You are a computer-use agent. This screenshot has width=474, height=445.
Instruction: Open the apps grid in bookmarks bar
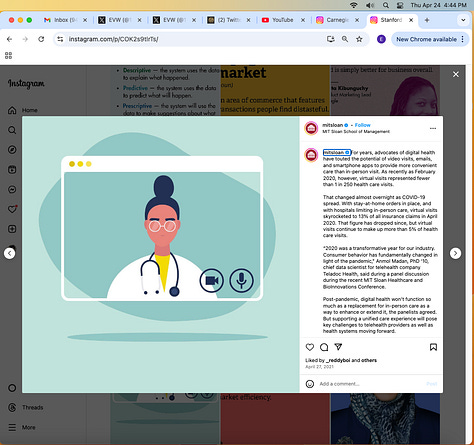[9, 55]
